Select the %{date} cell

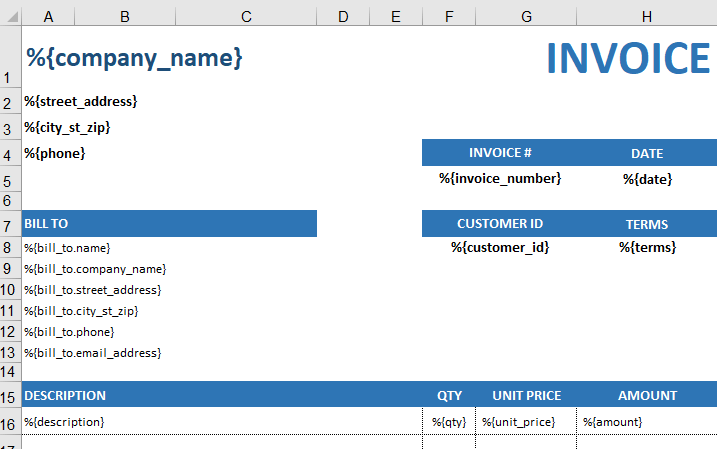click(647, 179)
